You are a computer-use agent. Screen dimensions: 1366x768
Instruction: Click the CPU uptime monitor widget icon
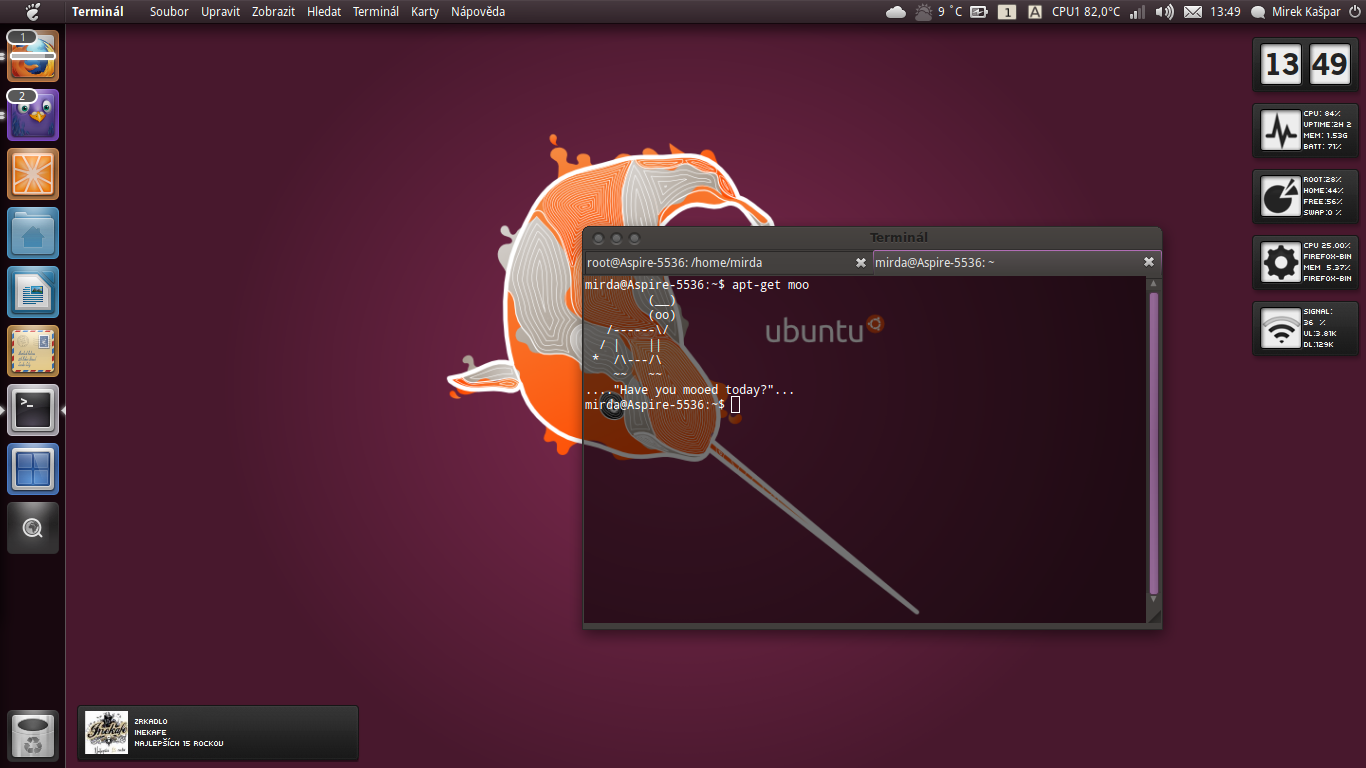(1280, 131)
